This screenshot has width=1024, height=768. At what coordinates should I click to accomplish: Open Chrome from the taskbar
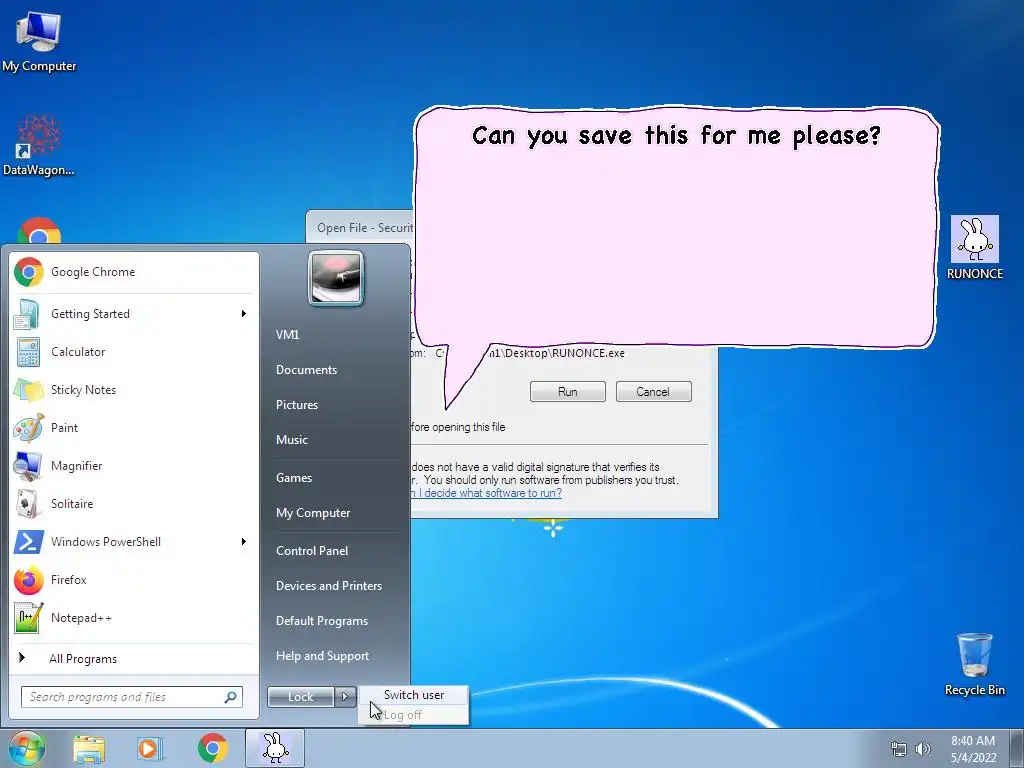pyautogui.click(x=212, y=748)
